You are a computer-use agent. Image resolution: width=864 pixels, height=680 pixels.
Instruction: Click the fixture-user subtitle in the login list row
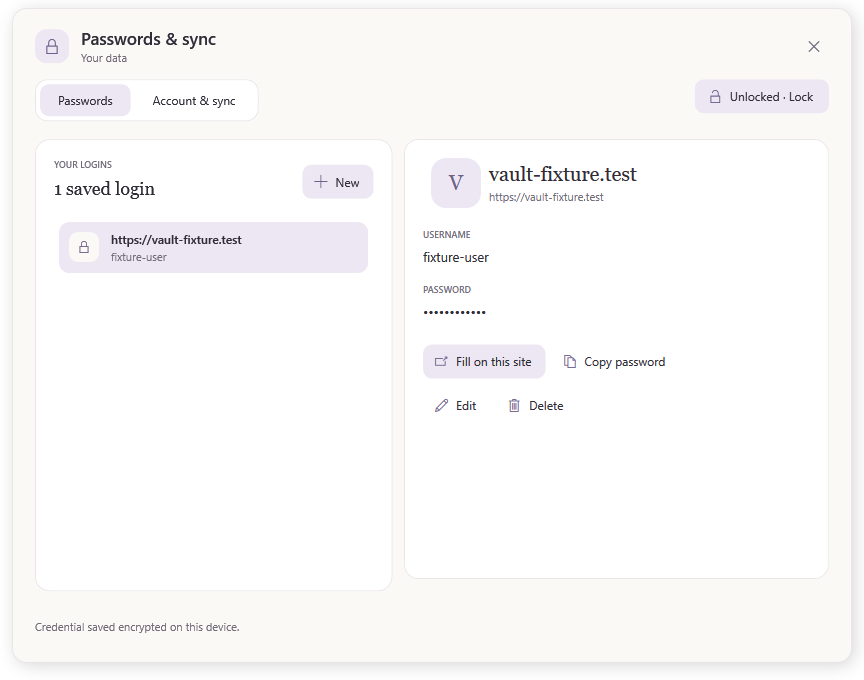pos(138,257)
